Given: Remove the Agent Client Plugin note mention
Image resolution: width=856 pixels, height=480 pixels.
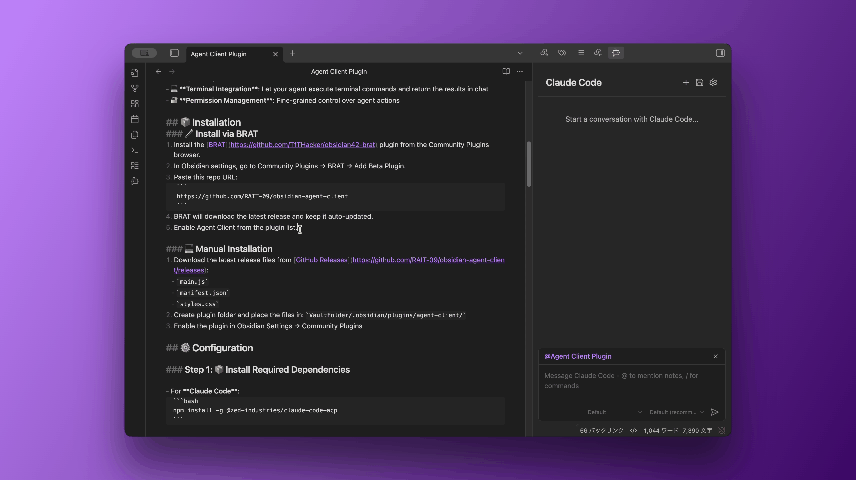Looking at the screenshot, I should tap(715, 356).
